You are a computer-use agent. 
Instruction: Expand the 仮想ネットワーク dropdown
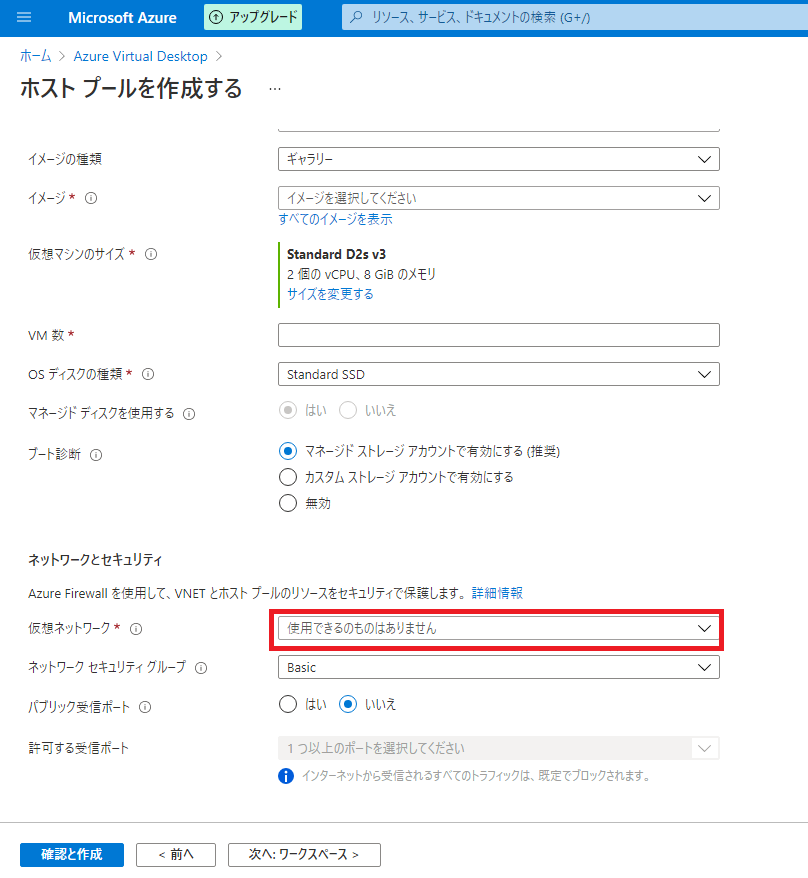[x=498, y=628]
